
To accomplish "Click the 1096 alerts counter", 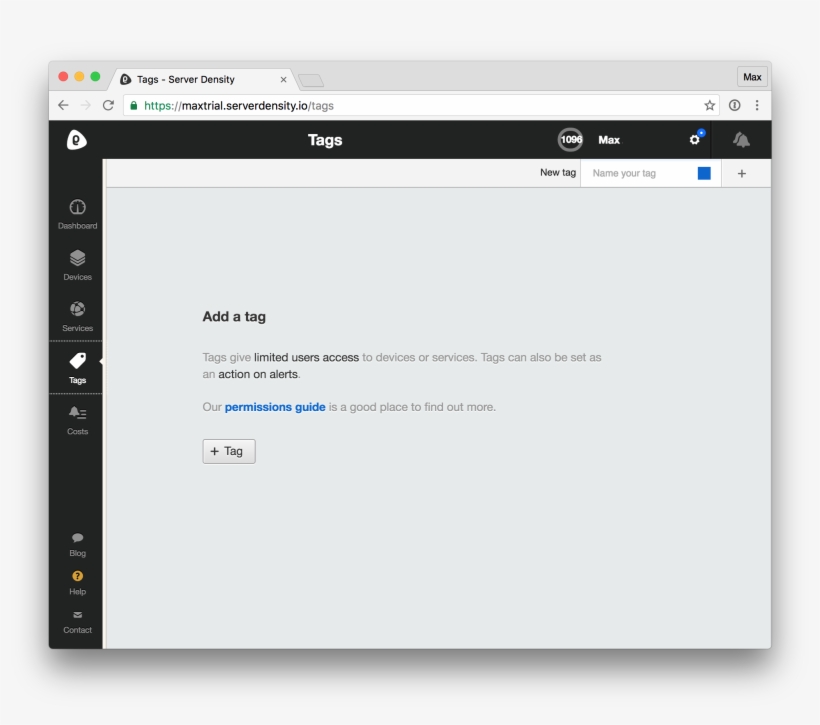I will pos(570,139).
